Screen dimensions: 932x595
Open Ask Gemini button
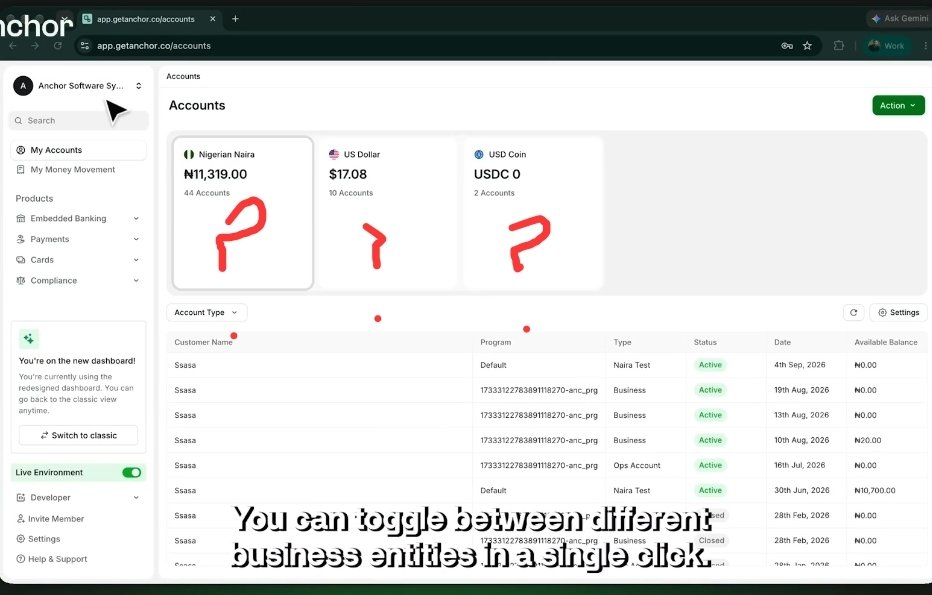[900, 18]
